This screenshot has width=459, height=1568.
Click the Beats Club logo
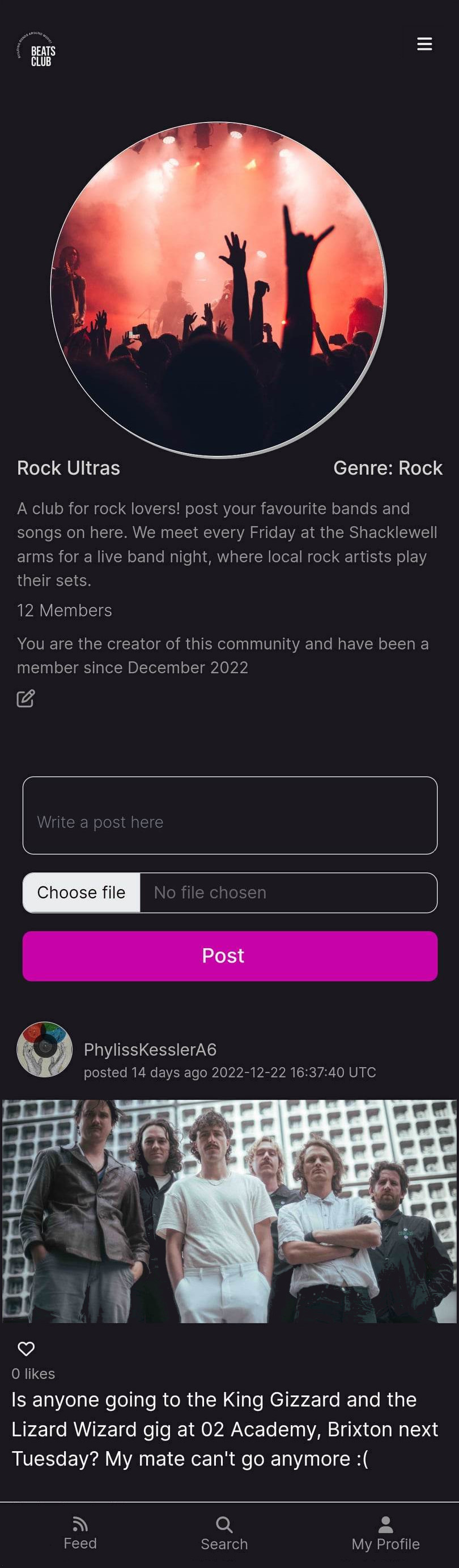pos(36,50)
